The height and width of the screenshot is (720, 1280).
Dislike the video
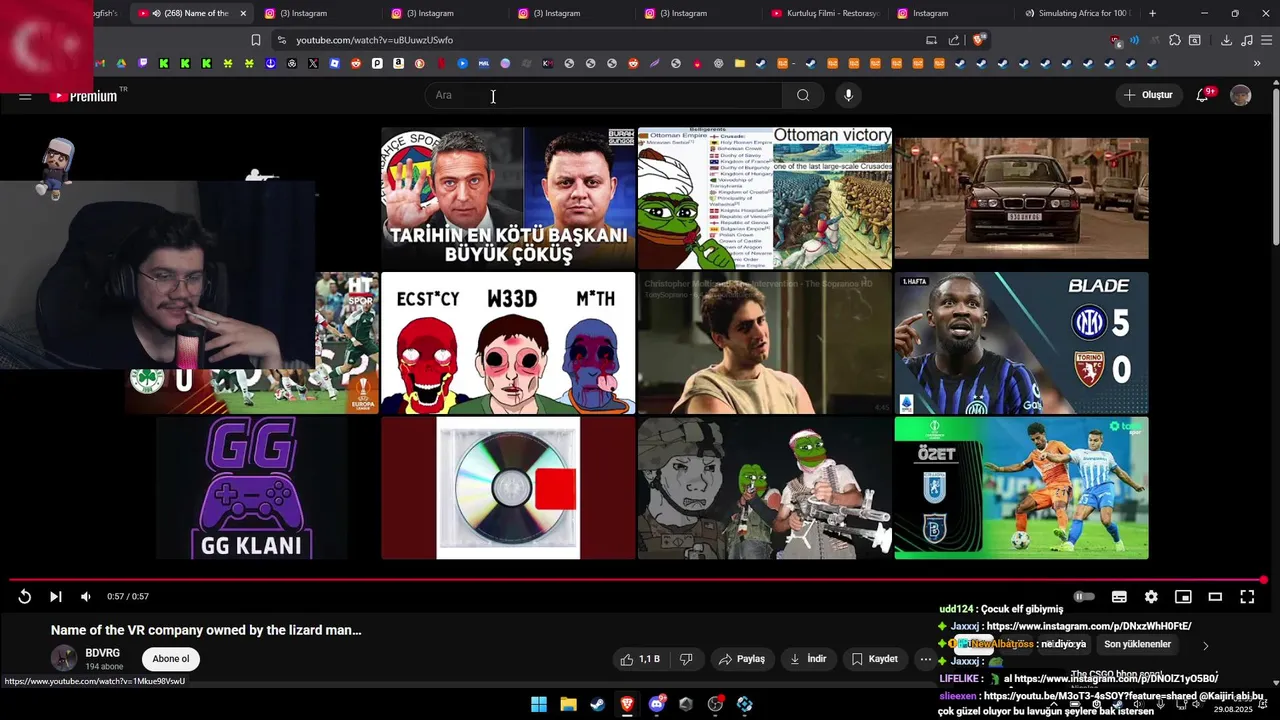pyautogui.click(x=686, y=659)
